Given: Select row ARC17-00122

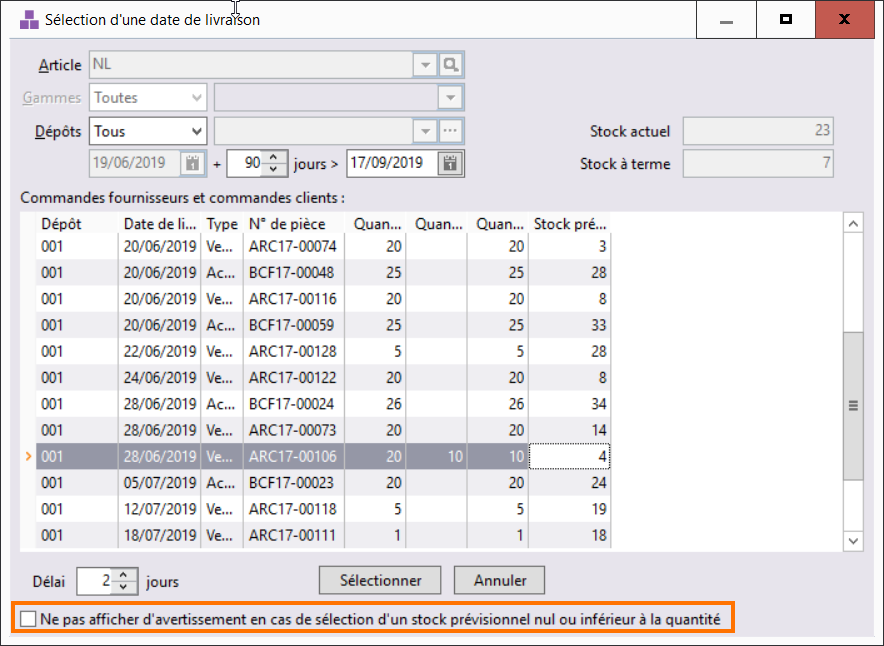Looking at the screenshot, I should coord(323,378).
